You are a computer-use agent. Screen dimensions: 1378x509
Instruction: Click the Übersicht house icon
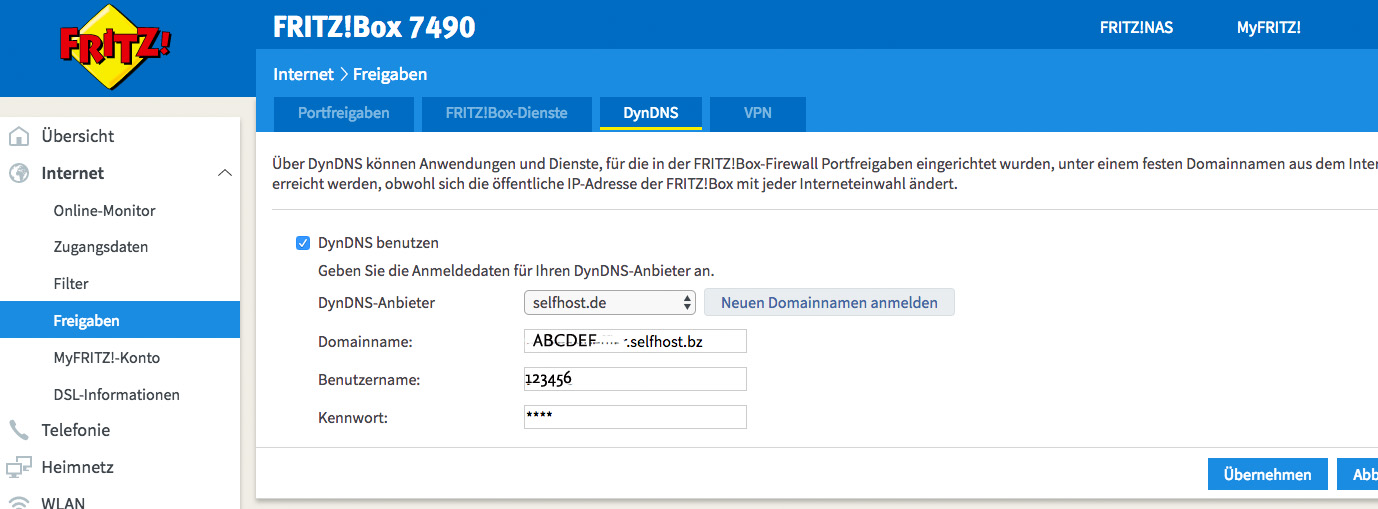[19, 136]
